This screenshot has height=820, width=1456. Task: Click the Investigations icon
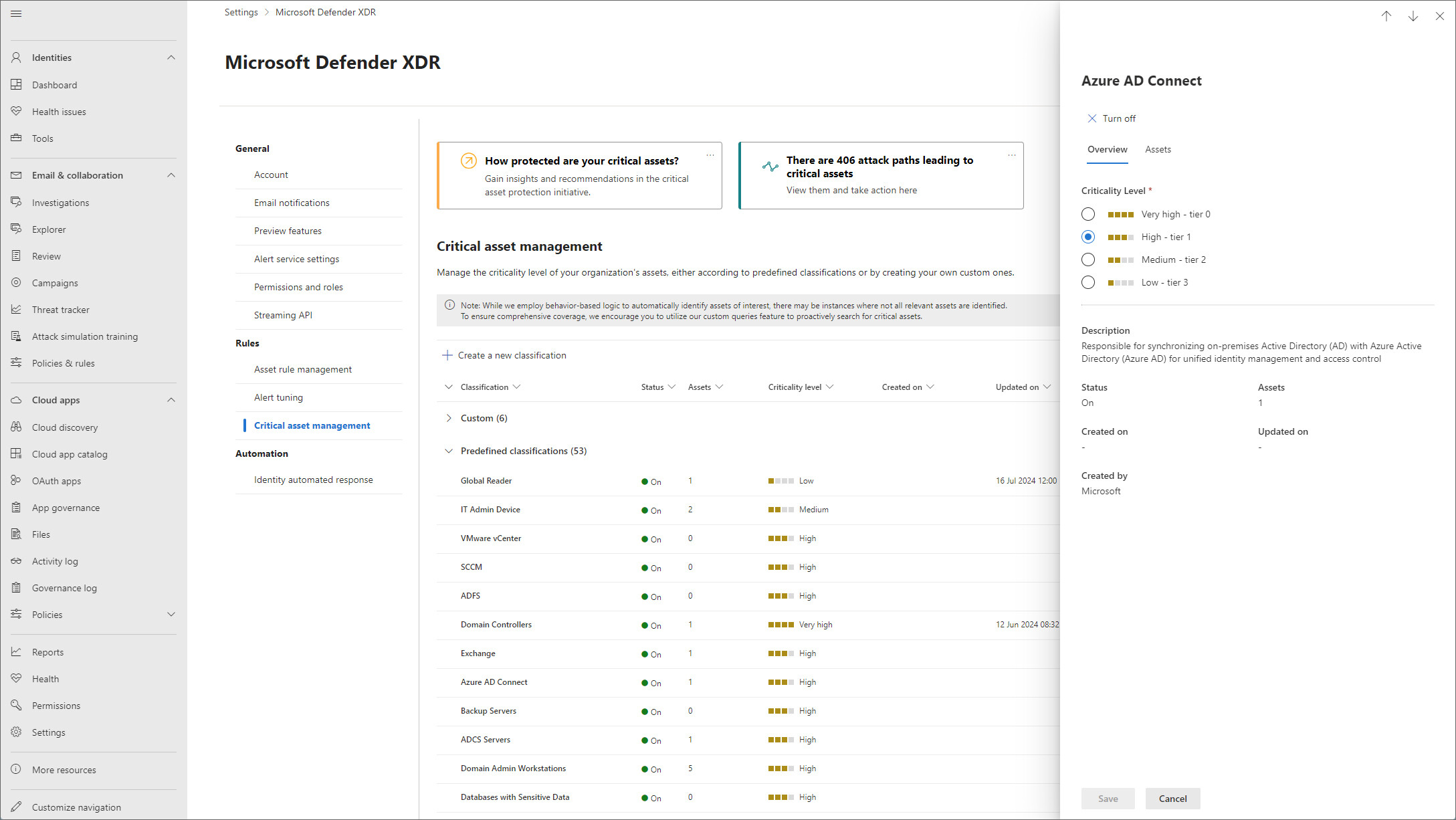(x=16, y=203)
